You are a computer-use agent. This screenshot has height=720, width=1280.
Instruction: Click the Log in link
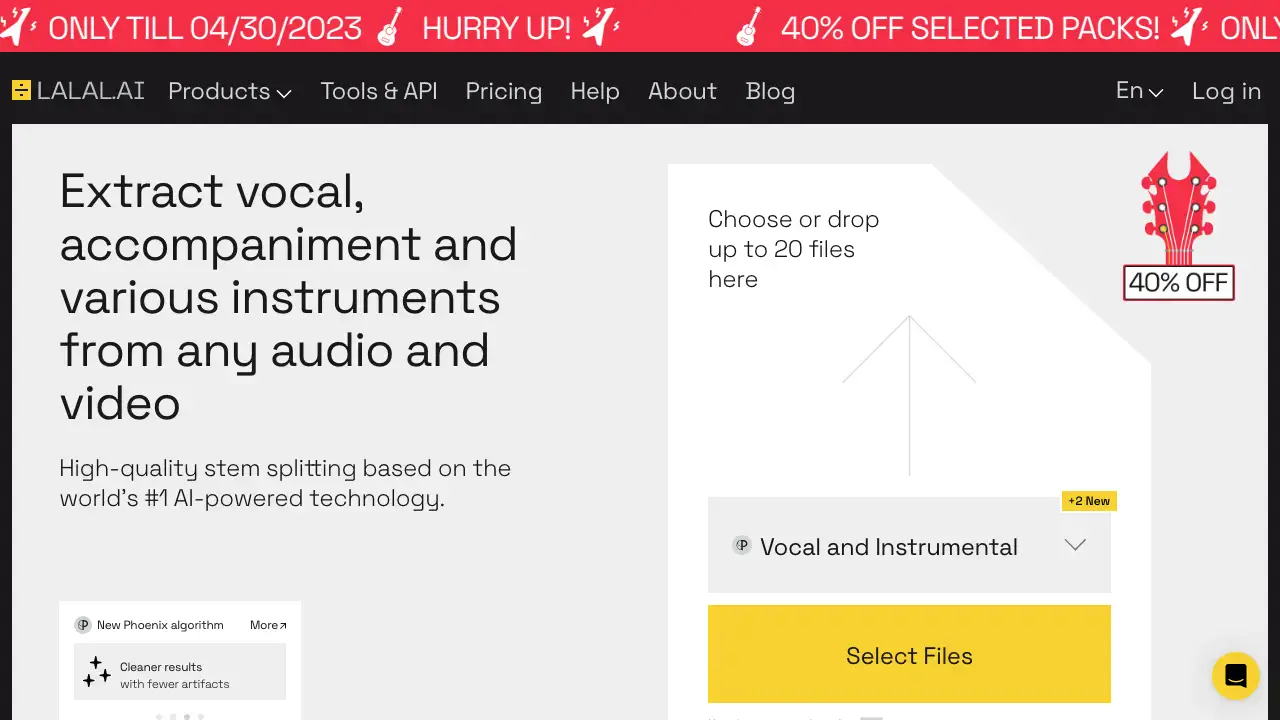pos(1226,92)
